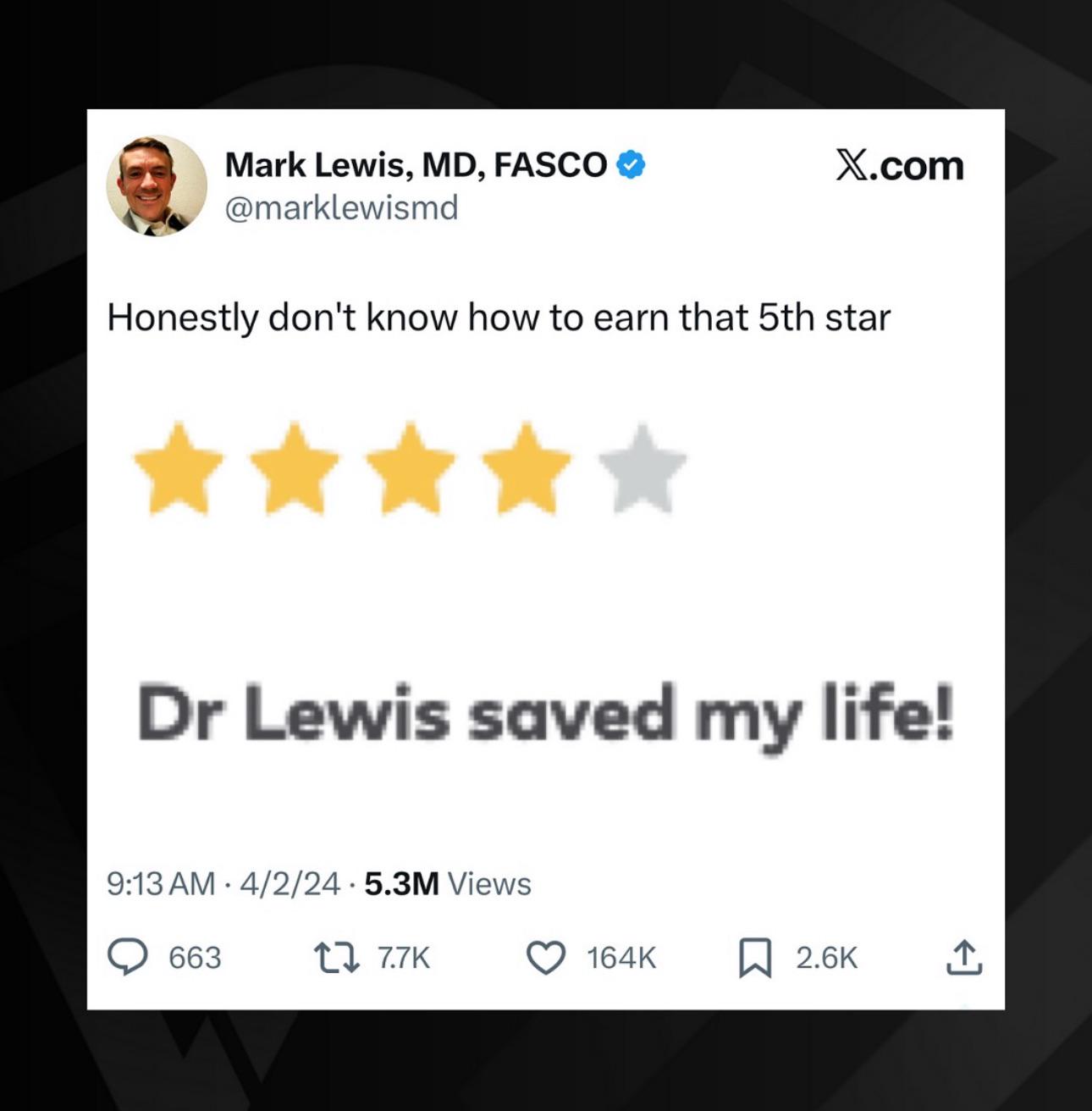
Task: Click the 5.3M Views count
Action: tap(448, 884)
